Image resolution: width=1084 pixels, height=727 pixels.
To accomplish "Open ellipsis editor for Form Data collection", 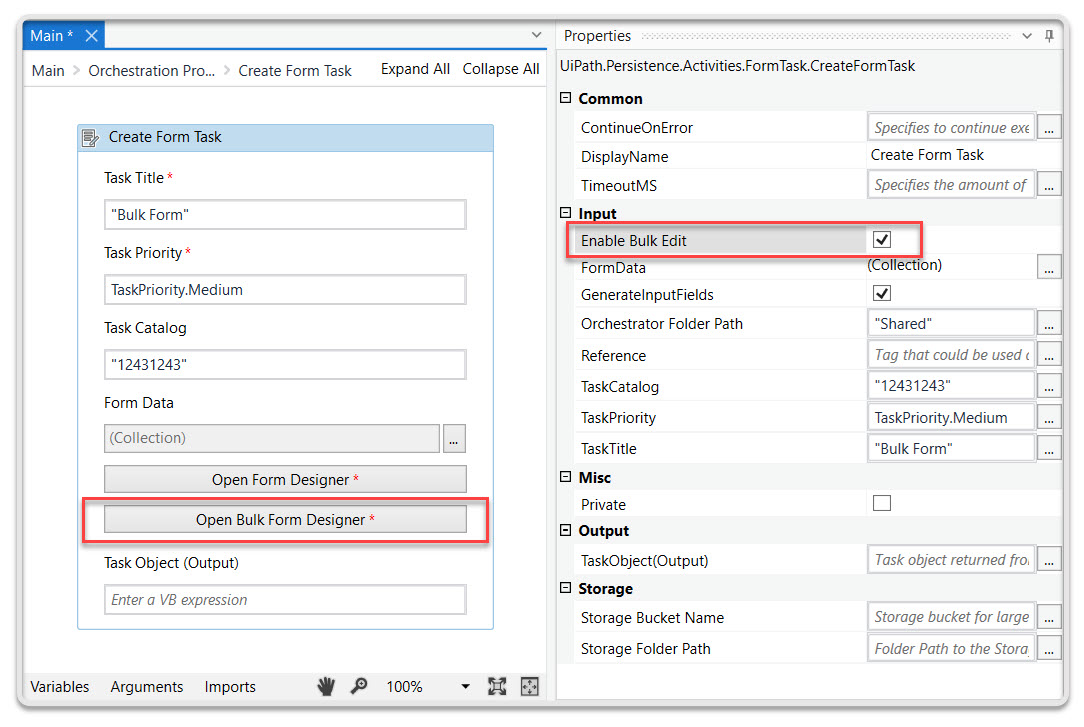I will click(x=454, y=438).
